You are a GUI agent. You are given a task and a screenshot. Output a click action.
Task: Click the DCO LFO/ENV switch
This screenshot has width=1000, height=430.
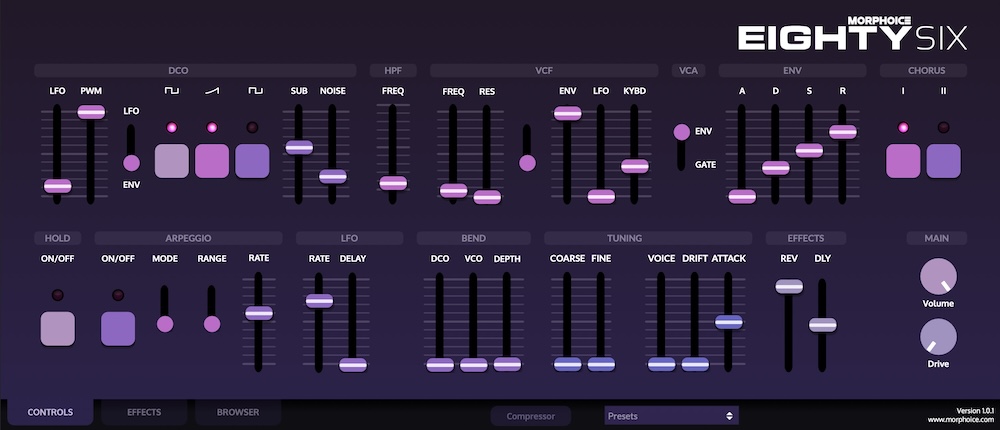(x=131, y=163)
